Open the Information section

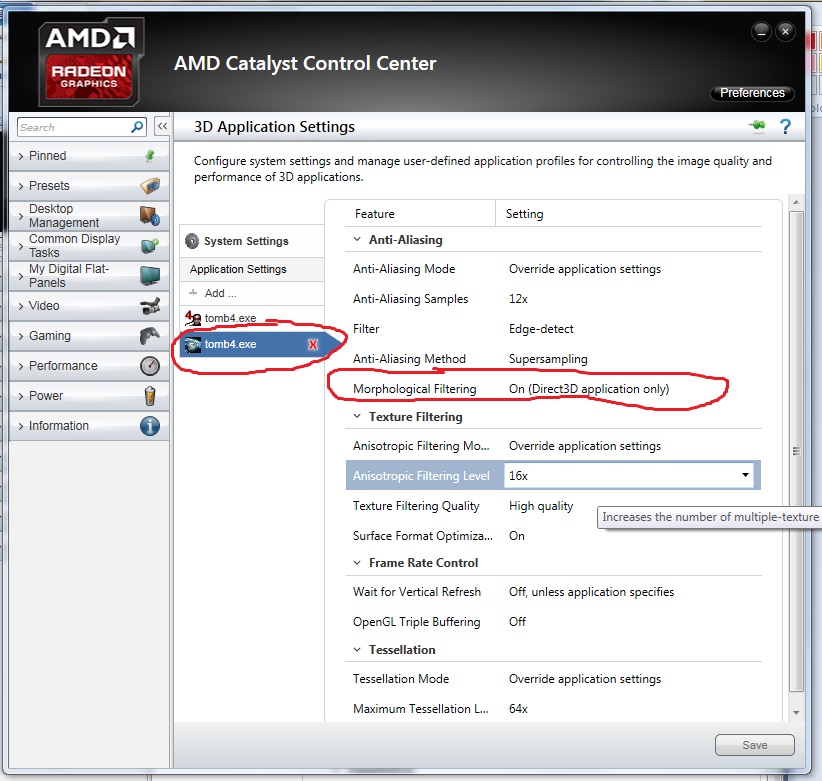89,426
